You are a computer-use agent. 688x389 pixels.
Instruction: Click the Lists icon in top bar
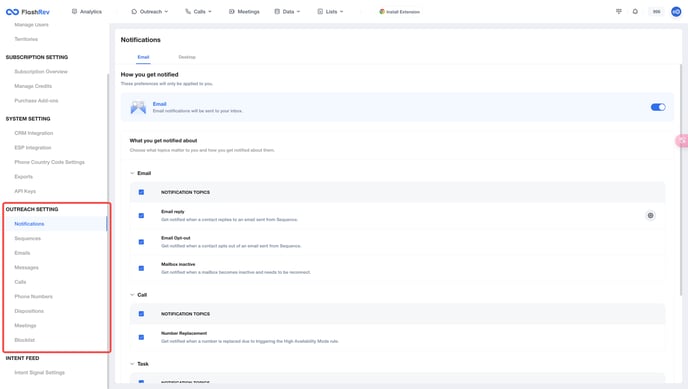pos(320,11)
